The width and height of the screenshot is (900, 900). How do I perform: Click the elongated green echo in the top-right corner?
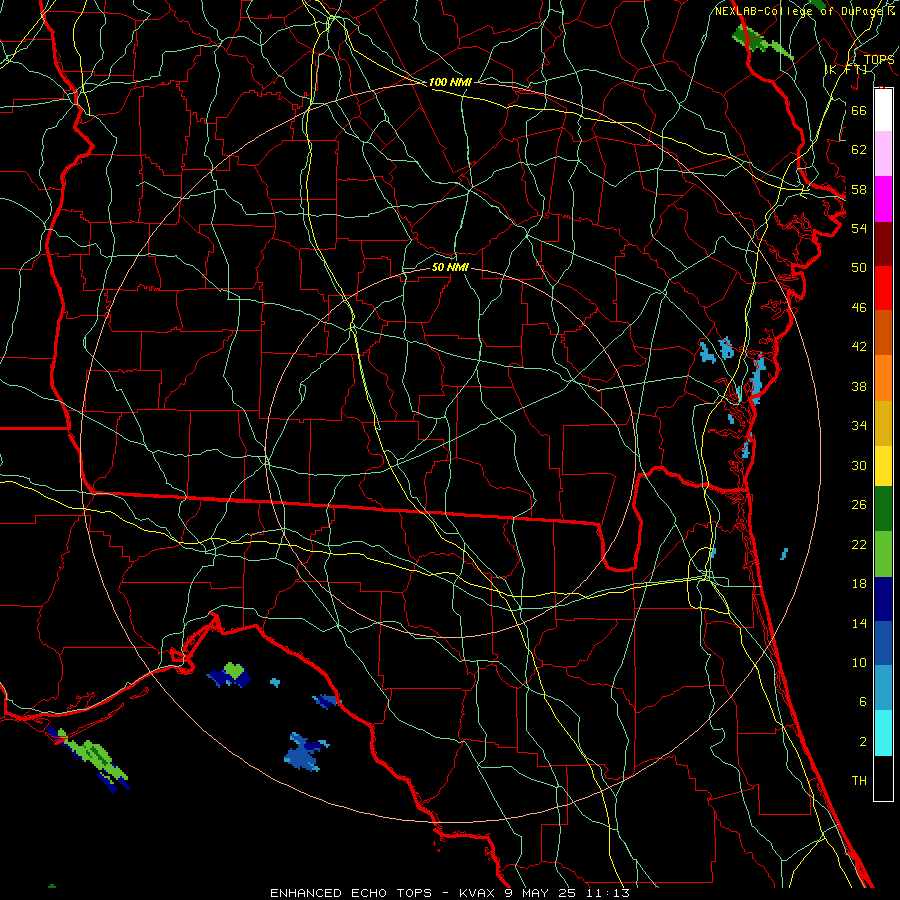pyautogui.click(x=762, y=42)
